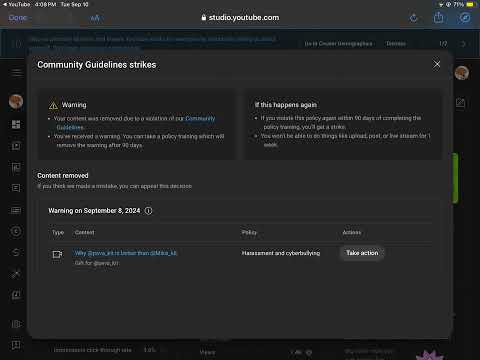Click Go to Creator Demographics in banner
The height and width of the screenshot is (360, 480).
(x=338, y=44)
